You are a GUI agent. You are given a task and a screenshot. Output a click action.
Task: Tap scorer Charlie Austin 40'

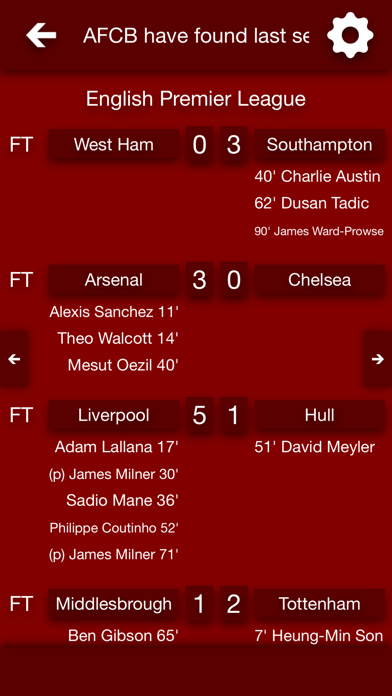[x=317, y=177]
